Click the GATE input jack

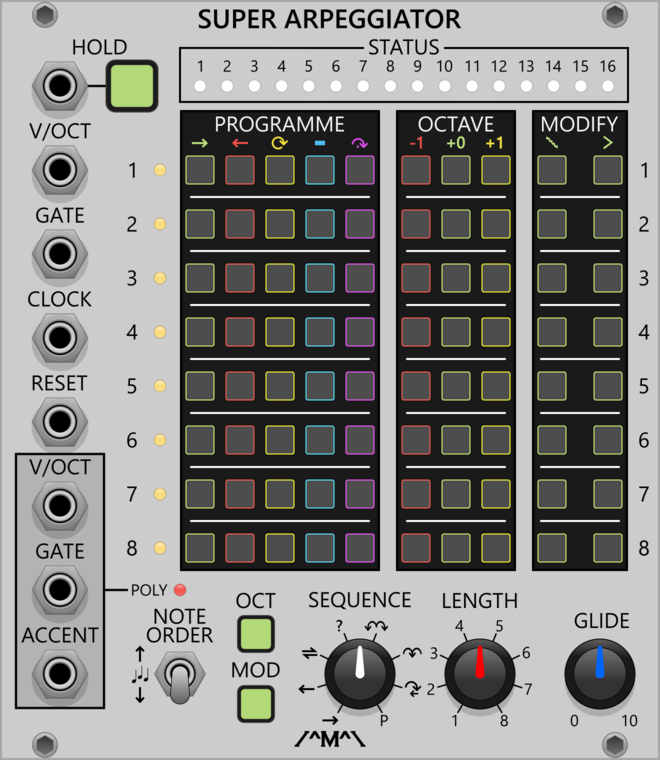pyautogui.click(x=60, y=253)
